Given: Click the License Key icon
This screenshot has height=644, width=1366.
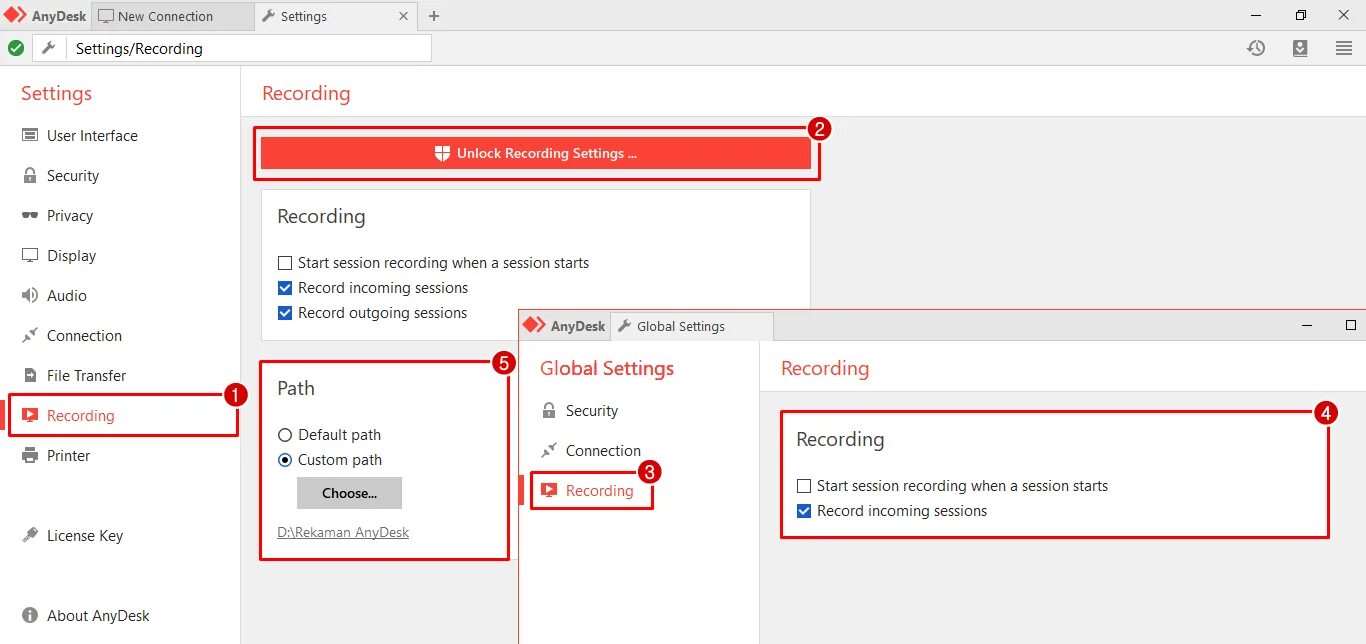Looking at the screenshot, I should [x=30, y=536].
